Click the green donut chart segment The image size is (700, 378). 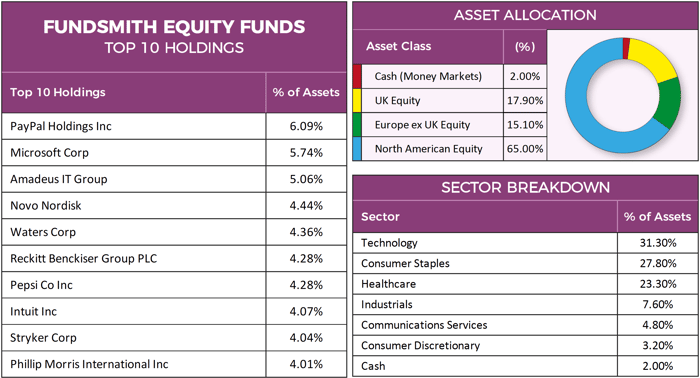tap(668, 103)
